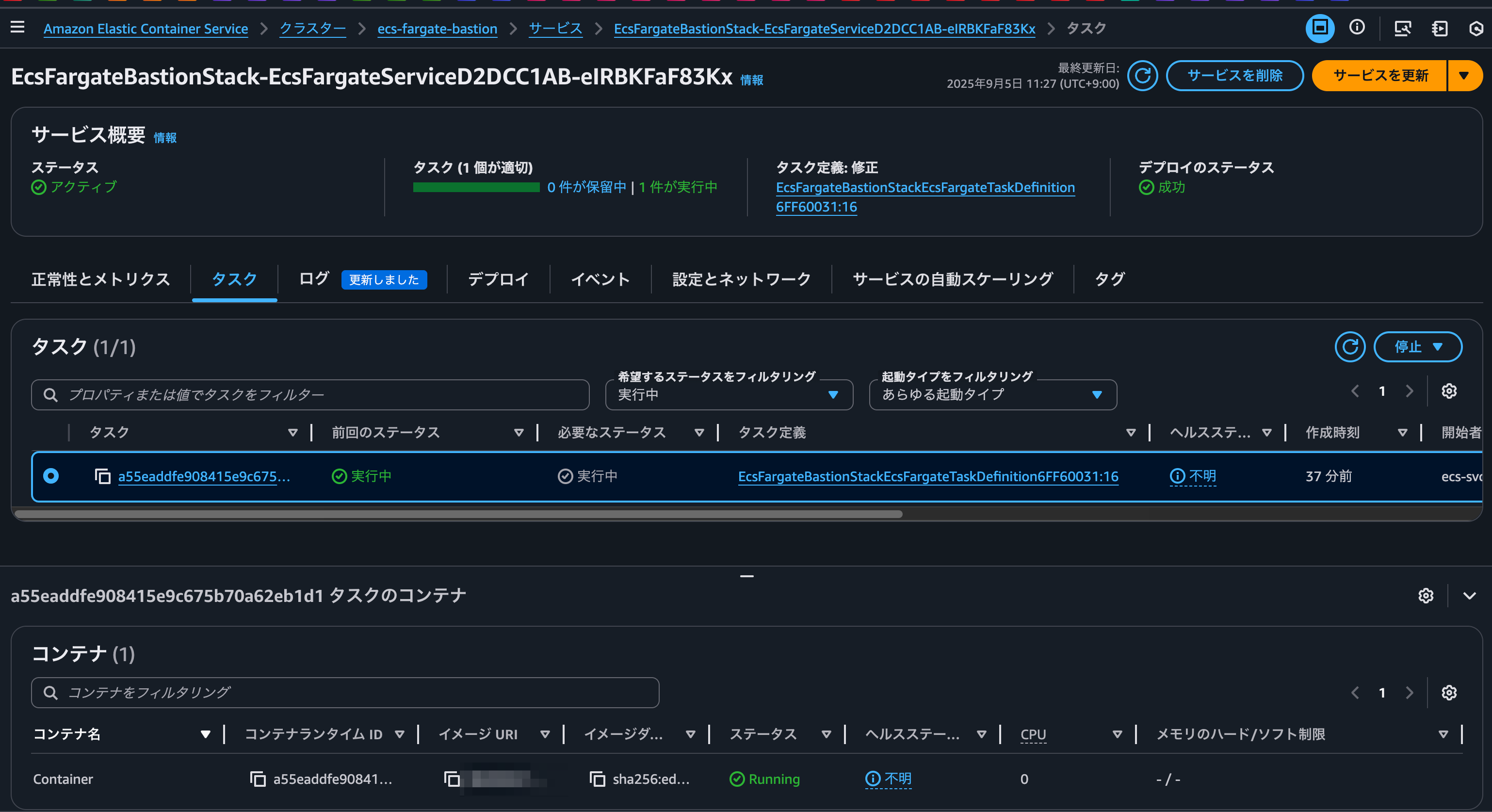Go to previous tasks page

[x=1355, y=391]
